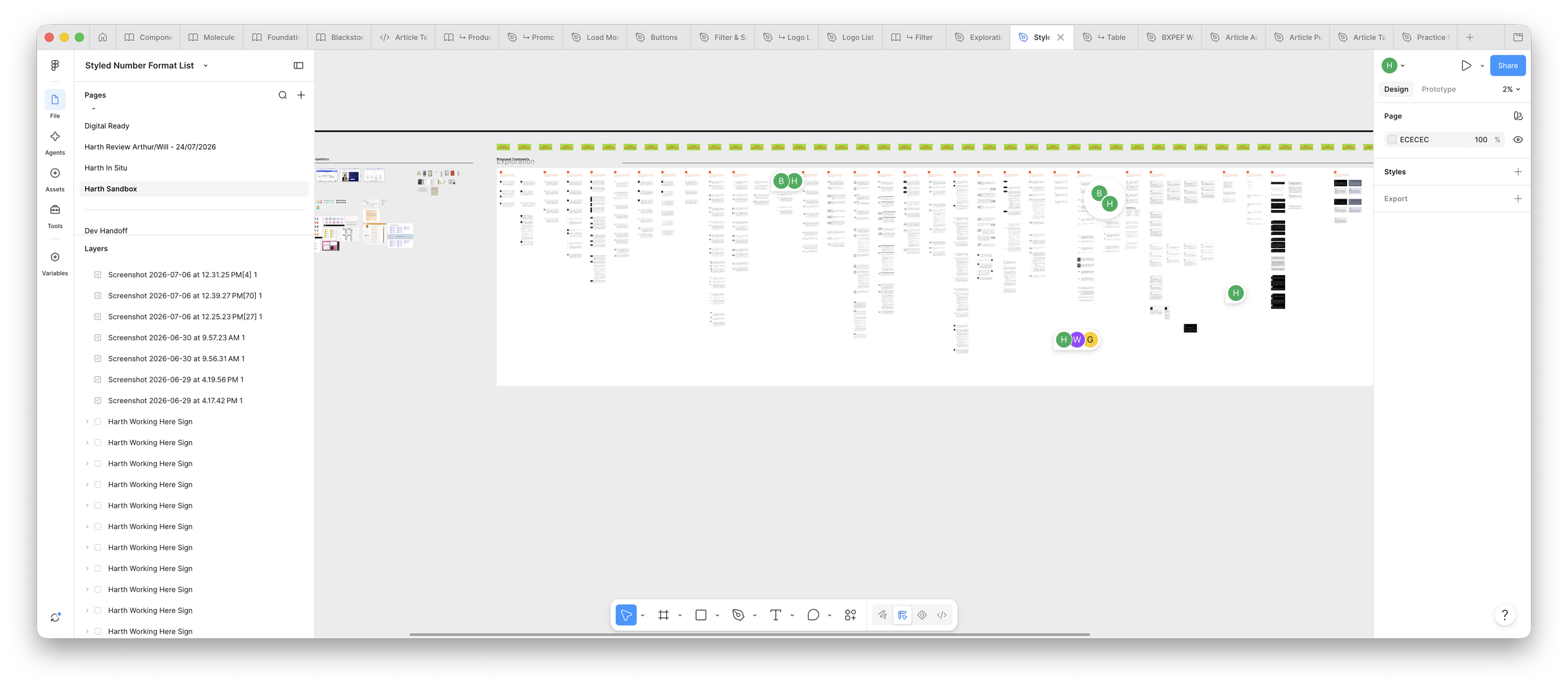Image resolution: width=1568 pixels, height=687 pixels.
Task: Open the Harth In Situ page
Action: pyautogui.click(x=194, y=168)
